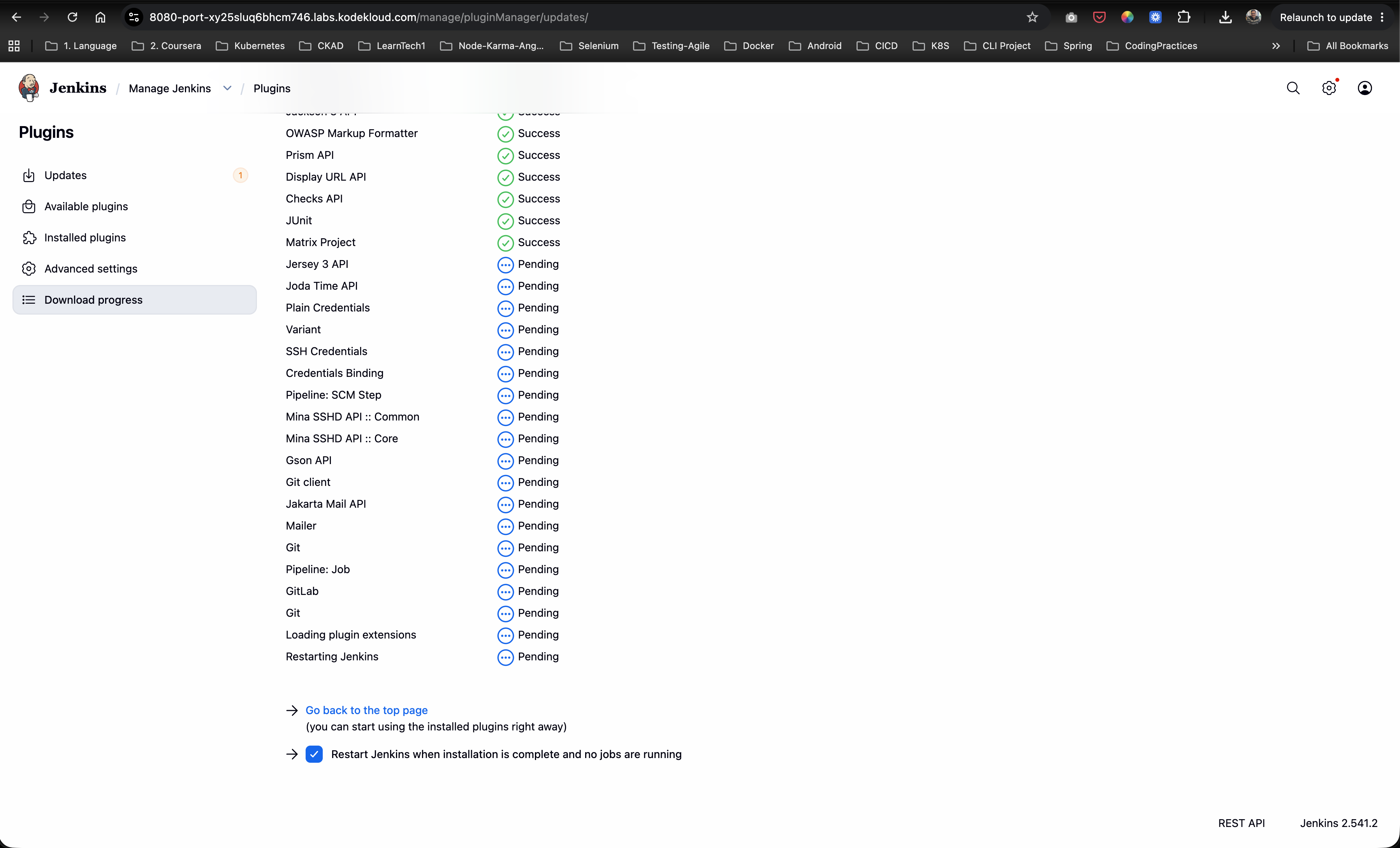Open the Chrome three-dot menu
This screenshot has width=1400, height=848.
pyautogui.click(x=1382, y=17)
